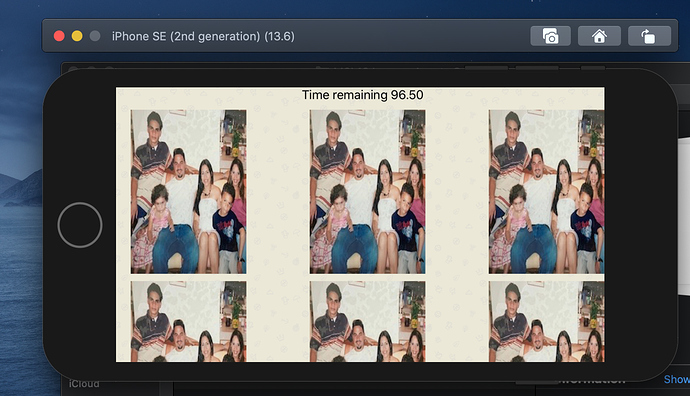Select the bottom-left family photo card
The width and height of the screenshot is (690, 396).
point(188,322)
